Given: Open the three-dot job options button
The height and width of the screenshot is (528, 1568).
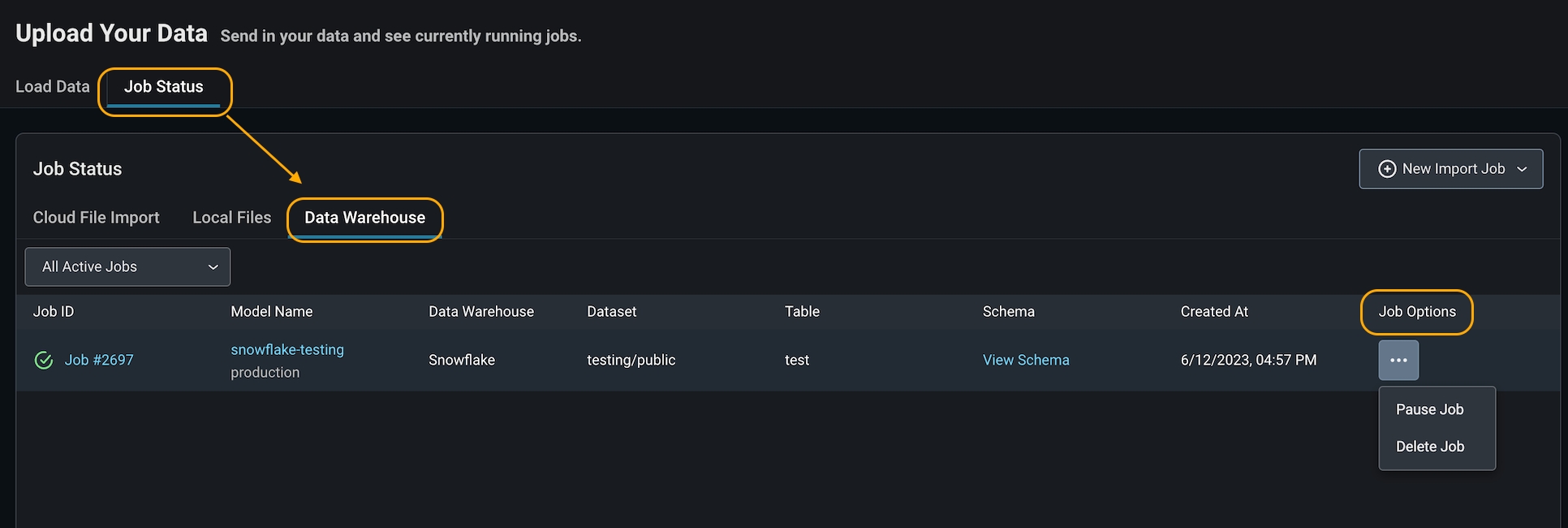Looking at the screenshot, I should (1398, 360).
